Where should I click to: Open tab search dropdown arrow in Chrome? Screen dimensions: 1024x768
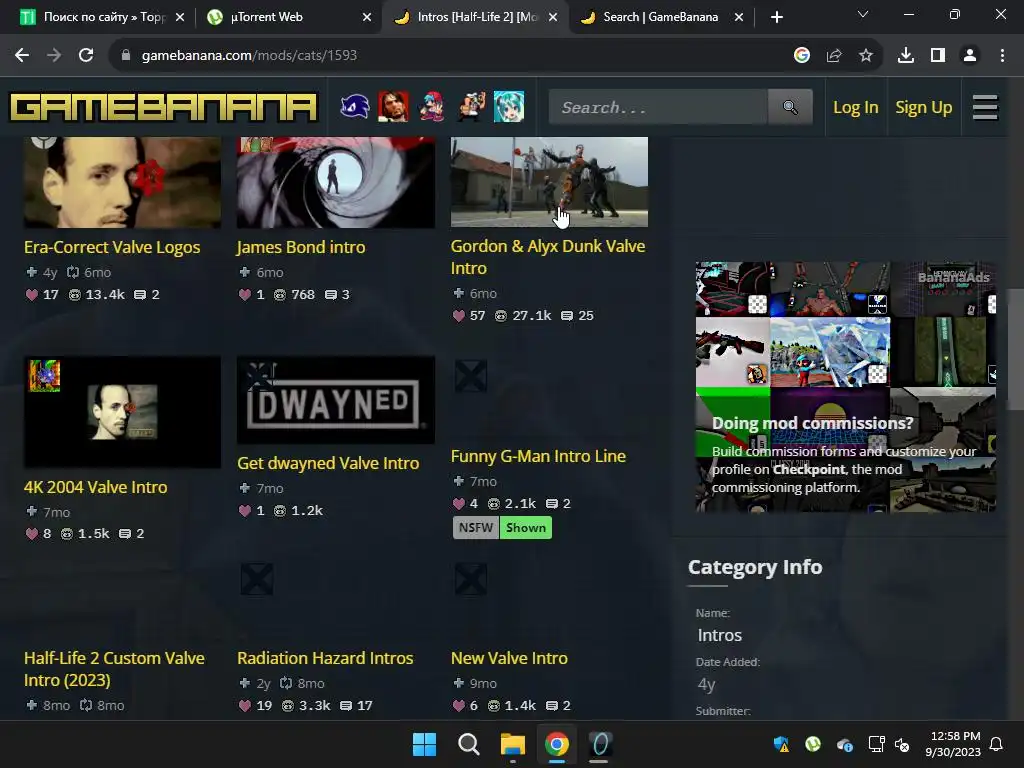[x=863, y=14]
